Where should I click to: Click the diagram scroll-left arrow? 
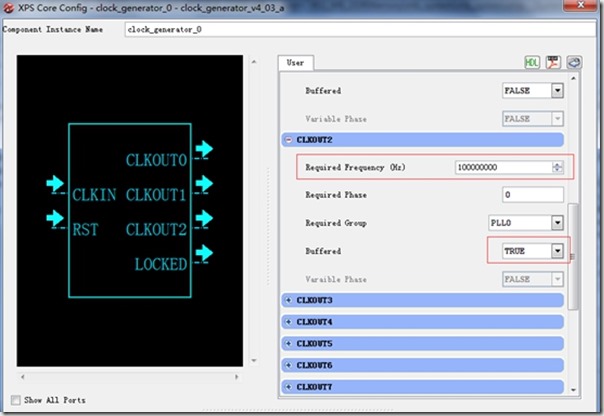pos(23,377)
